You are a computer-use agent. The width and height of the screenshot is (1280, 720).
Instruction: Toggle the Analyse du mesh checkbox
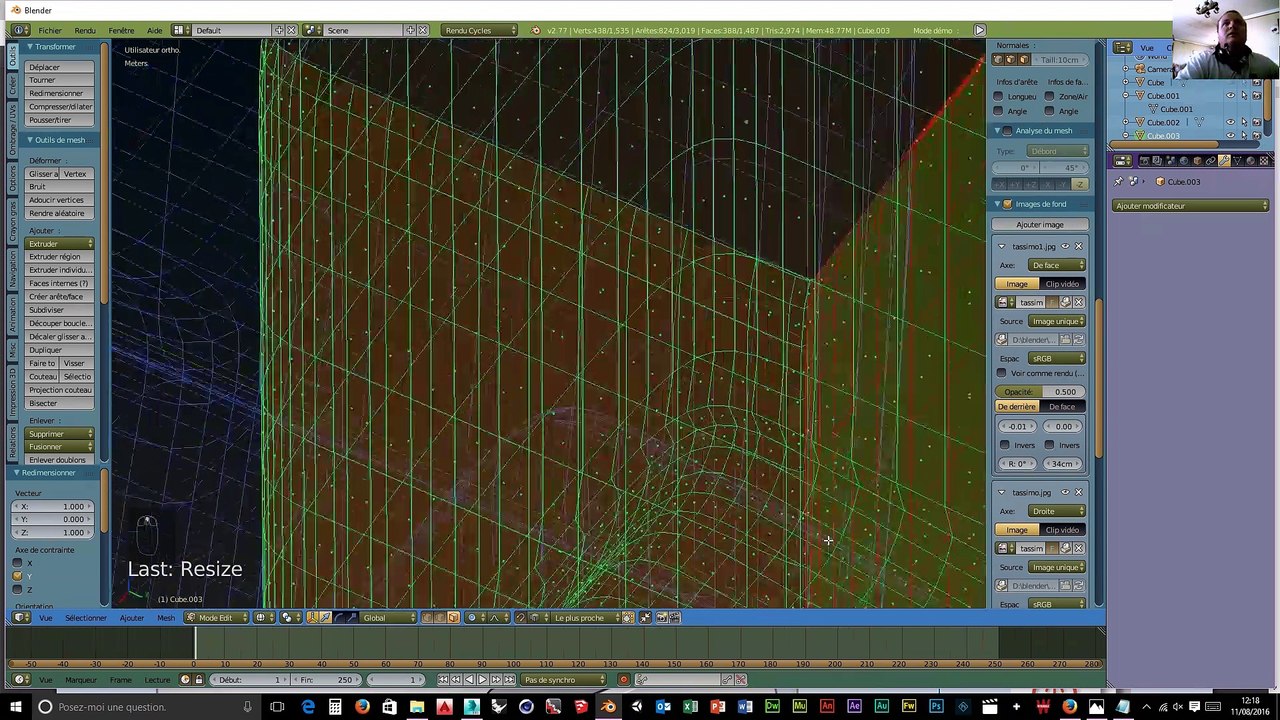[x=1008, y=131]
